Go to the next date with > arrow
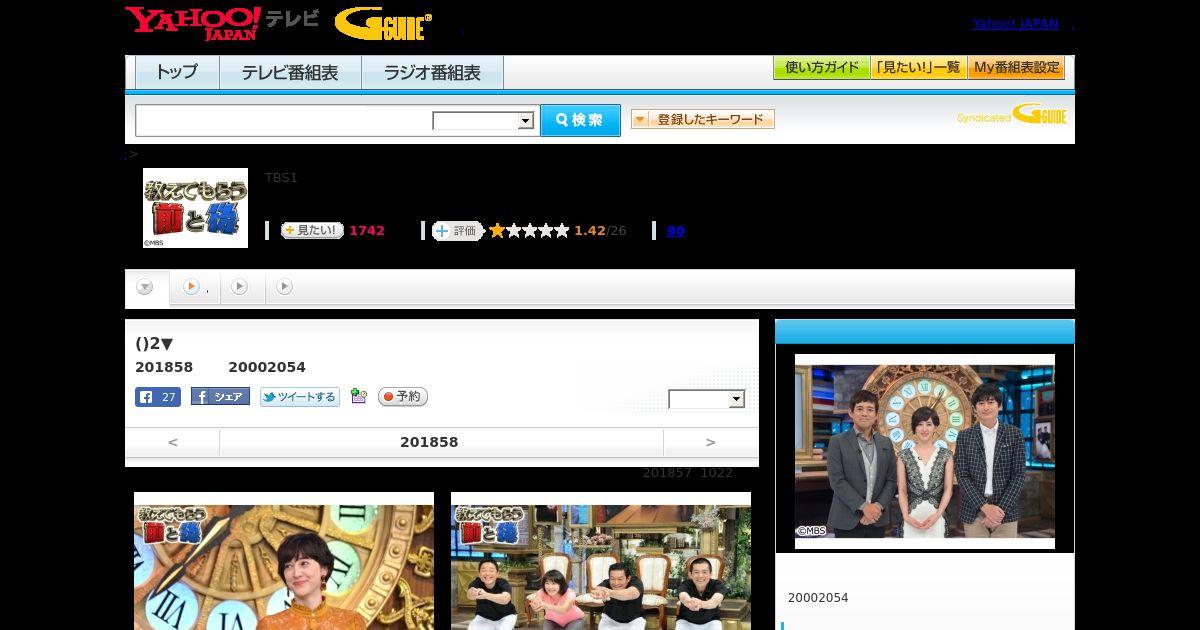The height and width of the screenshot is (630, 1200). pyautogui.click(x=710, y=442)
